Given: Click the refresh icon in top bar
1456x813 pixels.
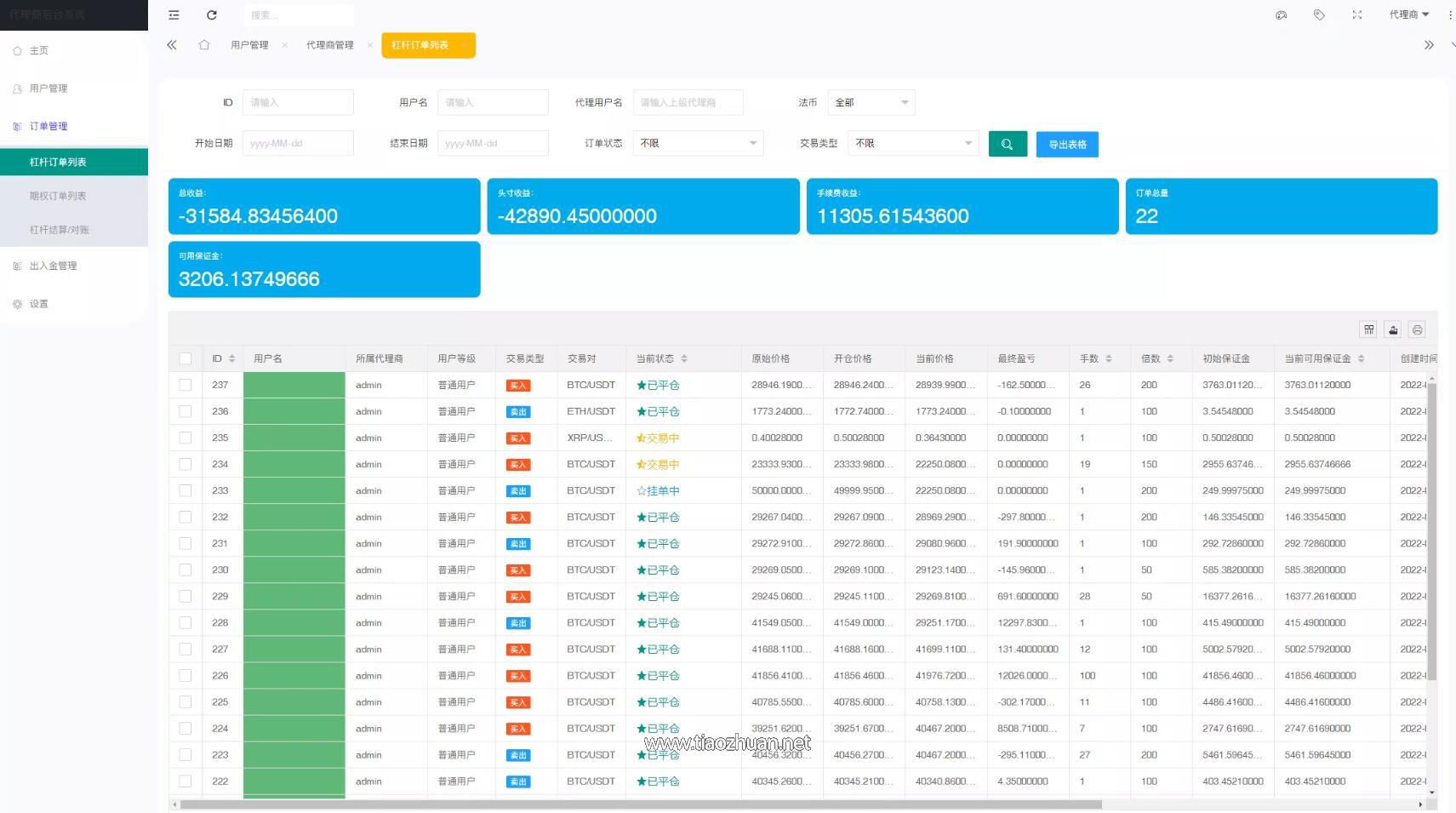Looking at the screenshot, I should click(x=212, y=15).
